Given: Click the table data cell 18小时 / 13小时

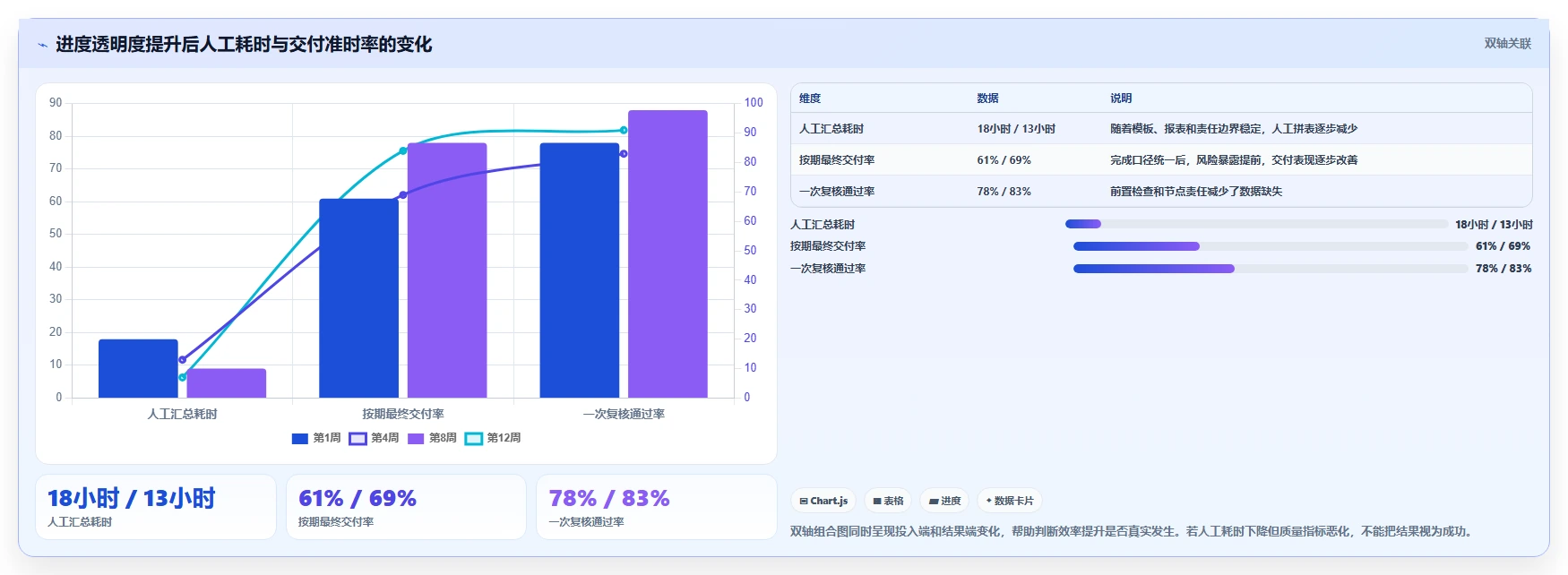Looking at the screenshot, I should coord(1016,129).
